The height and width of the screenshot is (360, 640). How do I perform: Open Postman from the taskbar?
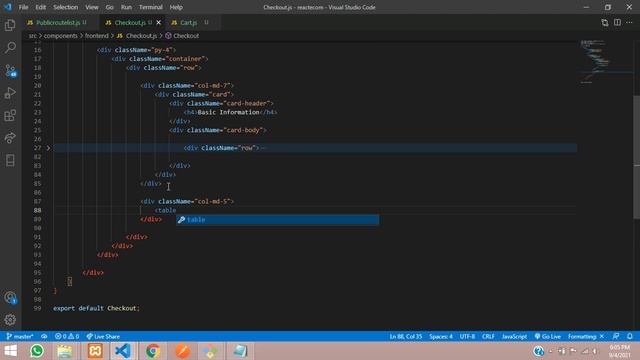tap(182, 351)
